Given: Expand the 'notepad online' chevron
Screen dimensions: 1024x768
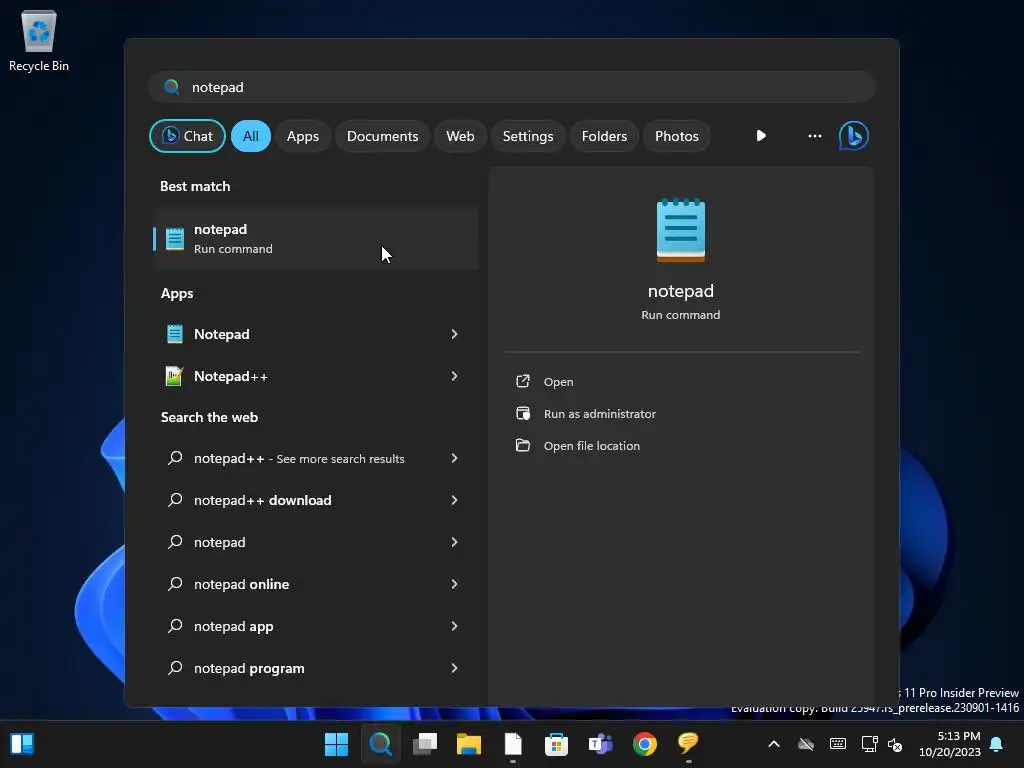Looking at the screenshot, I should tap(454, 584).
